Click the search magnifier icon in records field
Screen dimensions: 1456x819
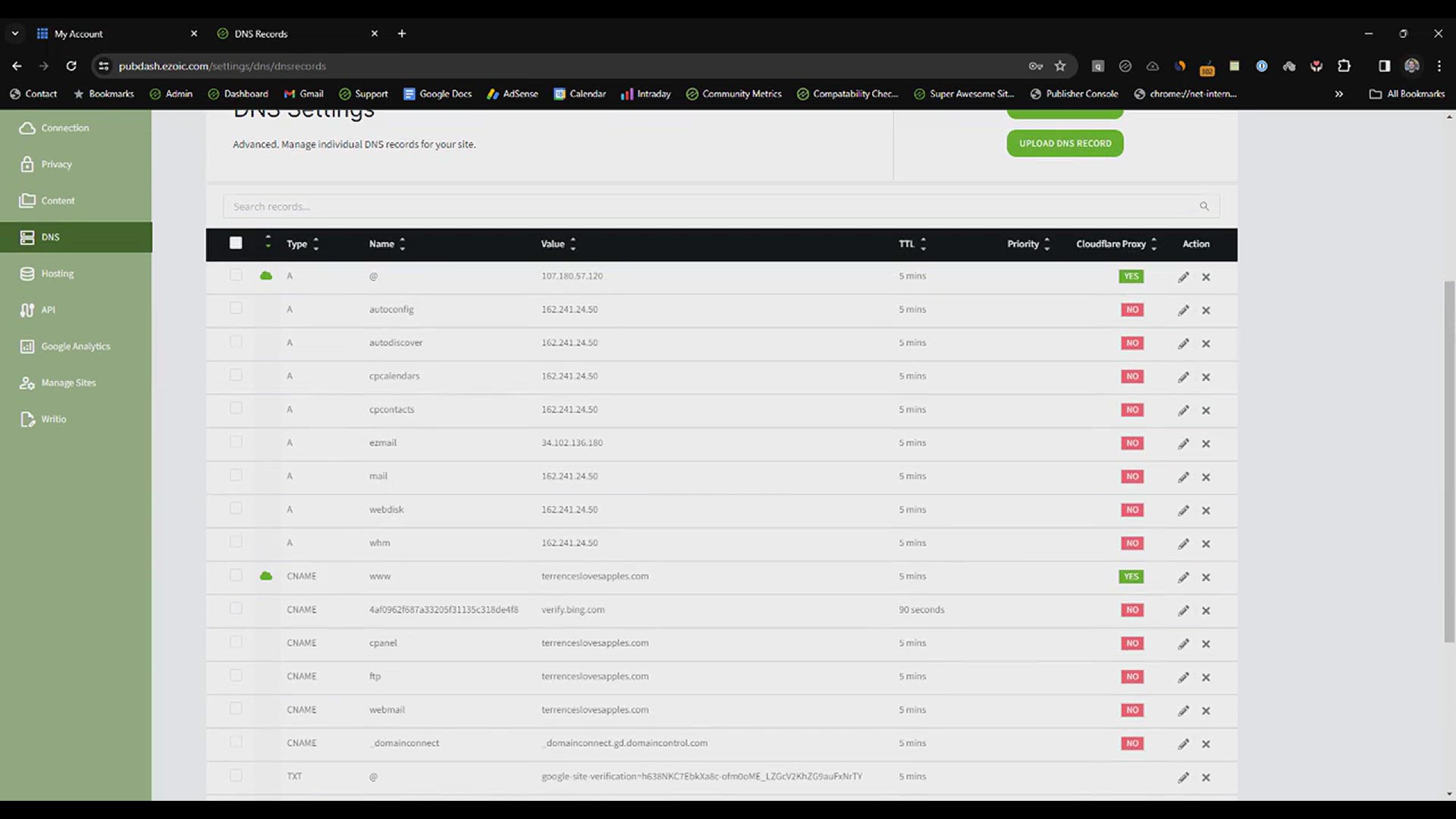(1203, 206)
